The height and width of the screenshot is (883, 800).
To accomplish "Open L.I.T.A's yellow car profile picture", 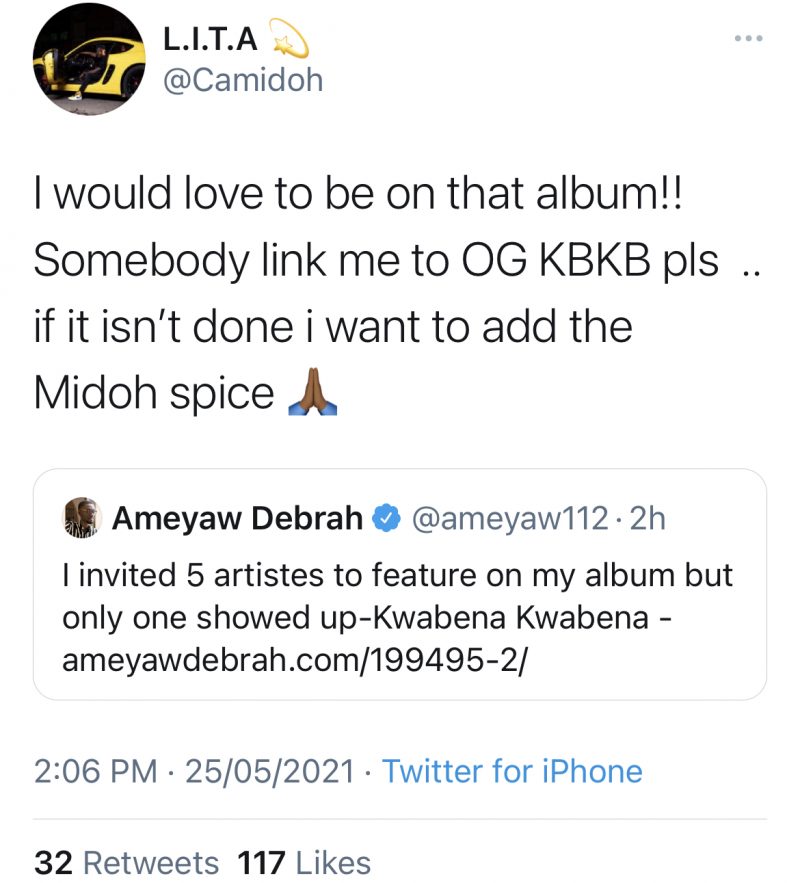I will pos(89,59).
